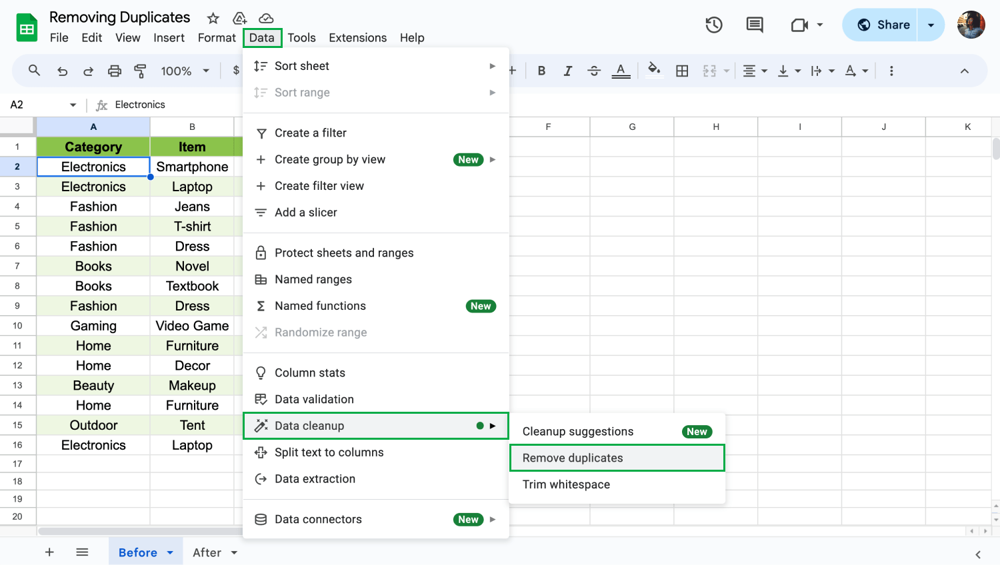The height and width of the screenshot is (565, 1000).
Task: Open the Before sheet tab menu arrow
Action: pyautogui.click(x=170, y=553)
